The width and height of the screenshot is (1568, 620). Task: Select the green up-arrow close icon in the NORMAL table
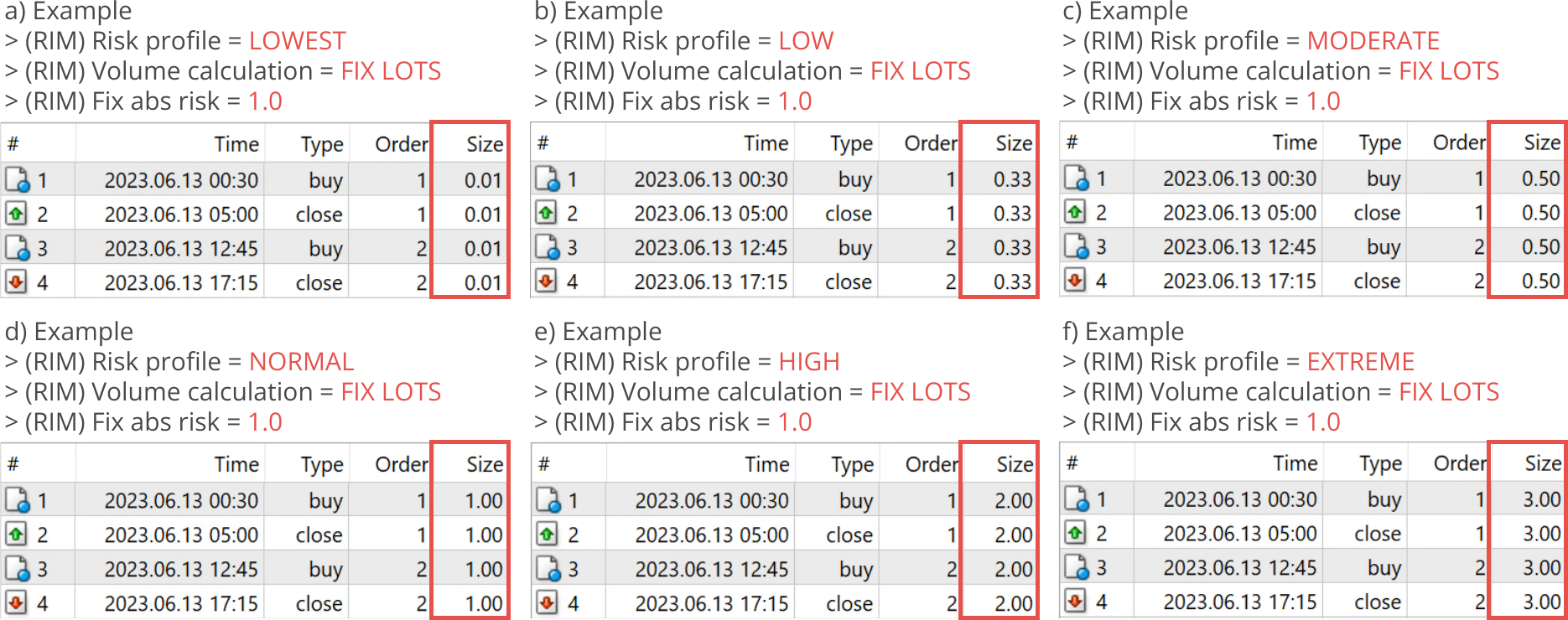[16, 534]
